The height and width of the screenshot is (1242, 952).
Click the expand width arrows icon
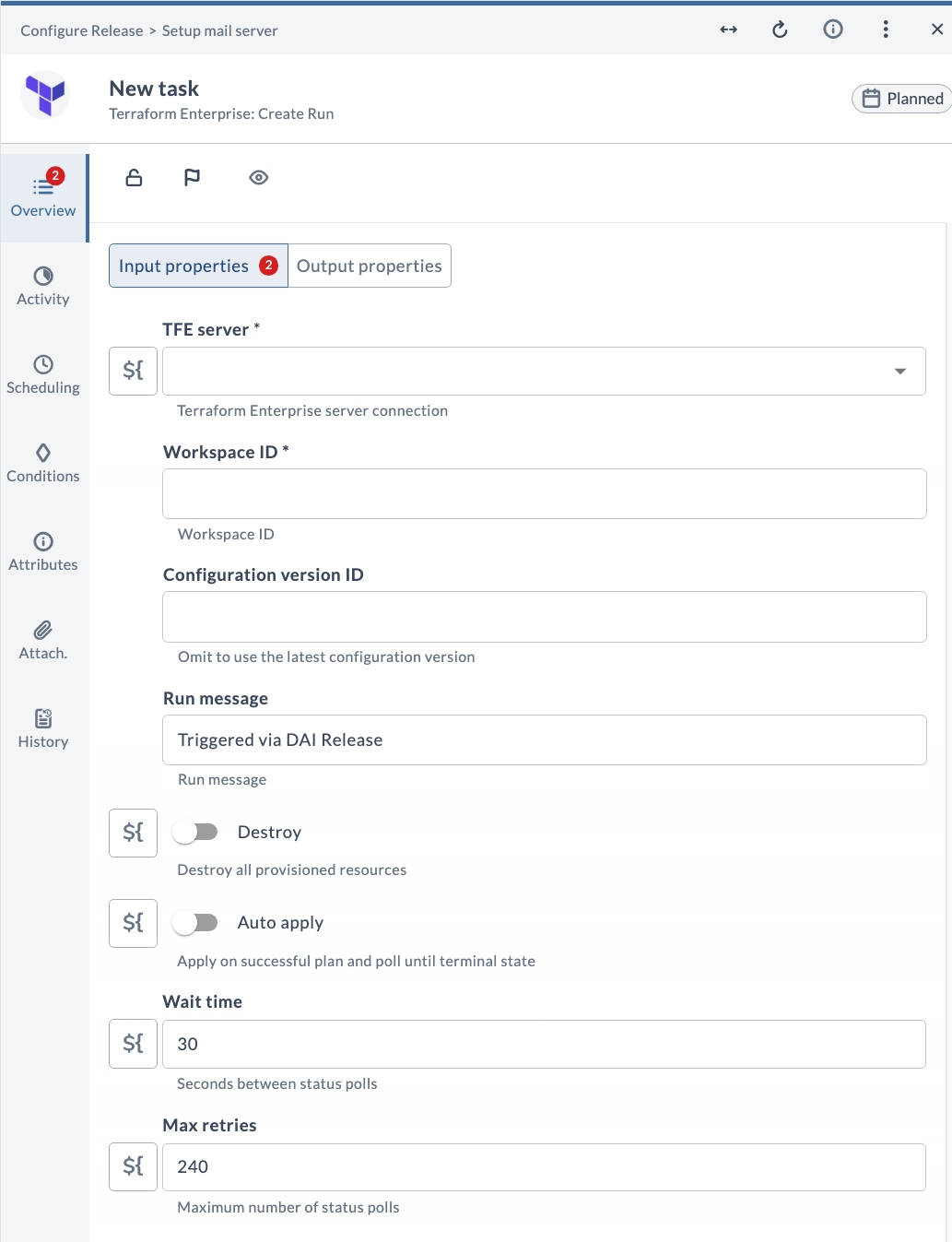pos(728,30)
